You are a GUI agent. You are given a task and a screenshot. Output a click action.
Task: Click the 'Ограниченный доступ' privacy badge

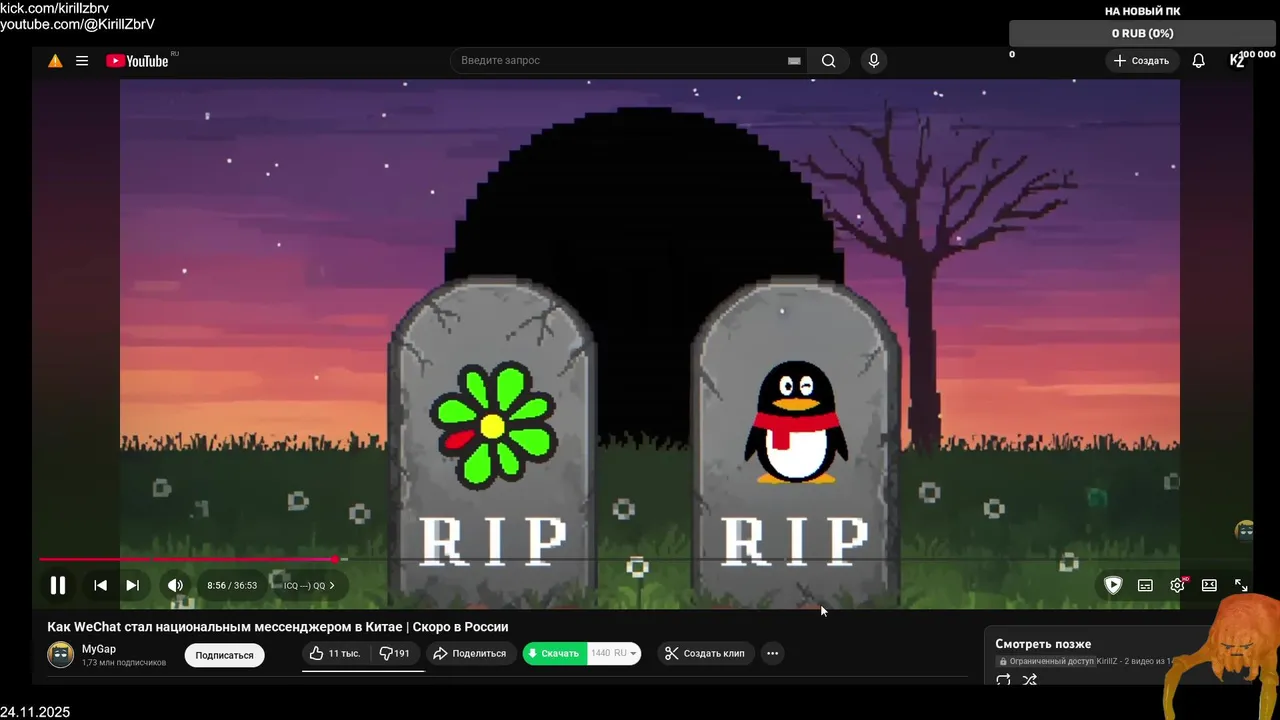coord(1046,662)
